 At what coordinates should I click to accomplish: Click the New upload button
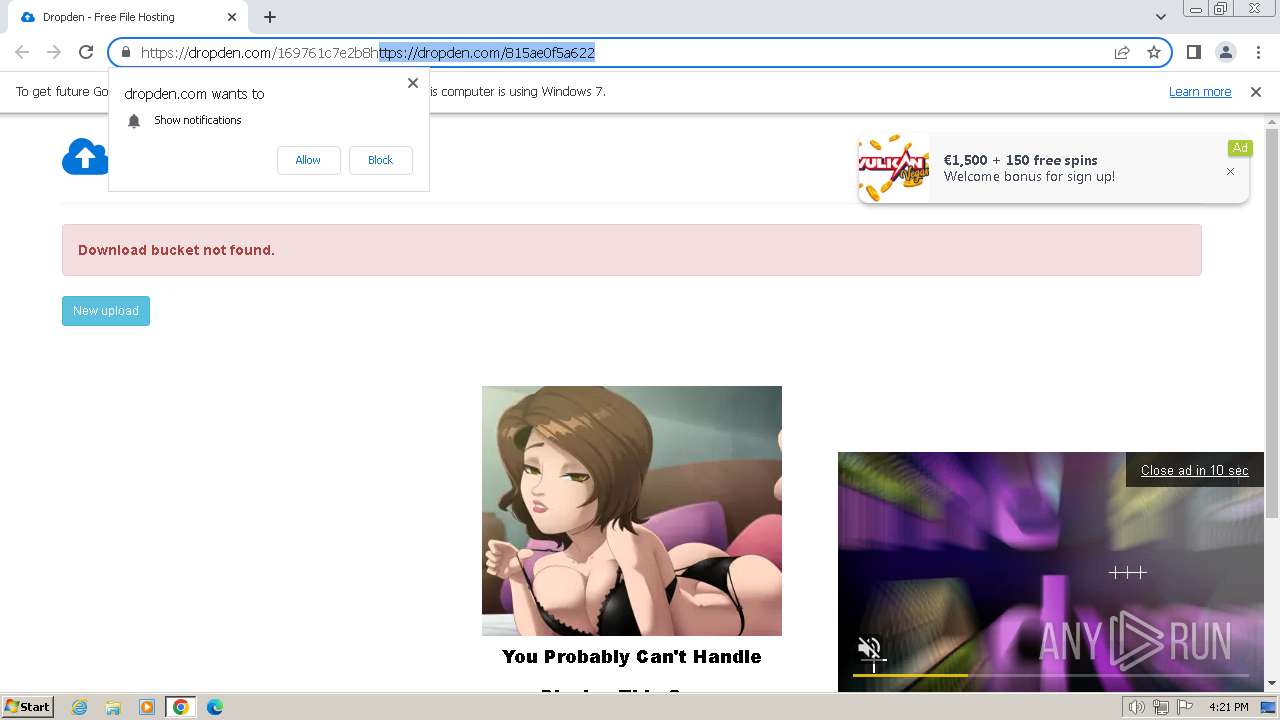click(x=106, y=311)
